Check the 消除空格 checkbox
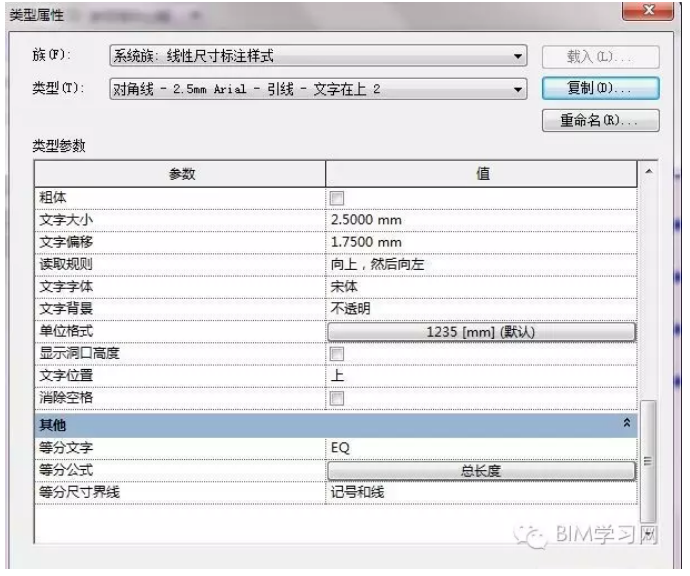Viewport: 690px width, 576px height. coord(337,398)
